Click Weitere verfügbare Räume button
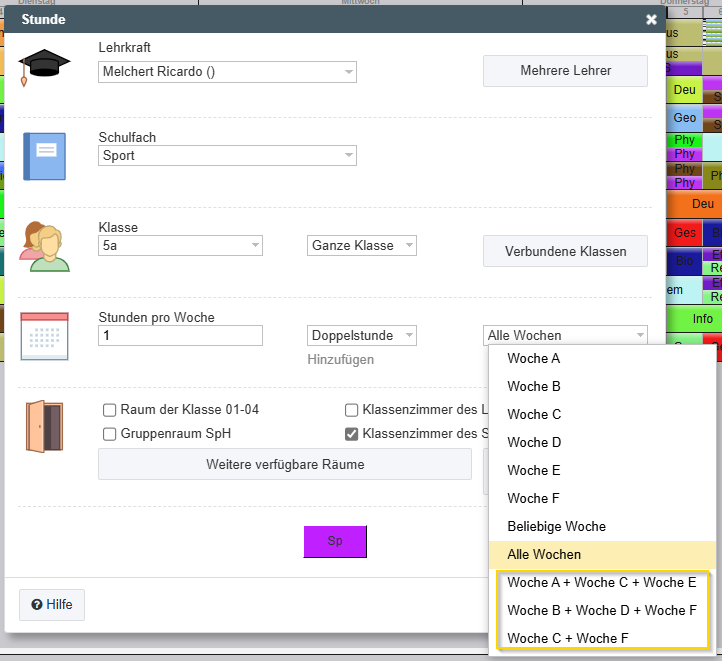This screenshot has height=661, width=722. (x=285, y=464)
